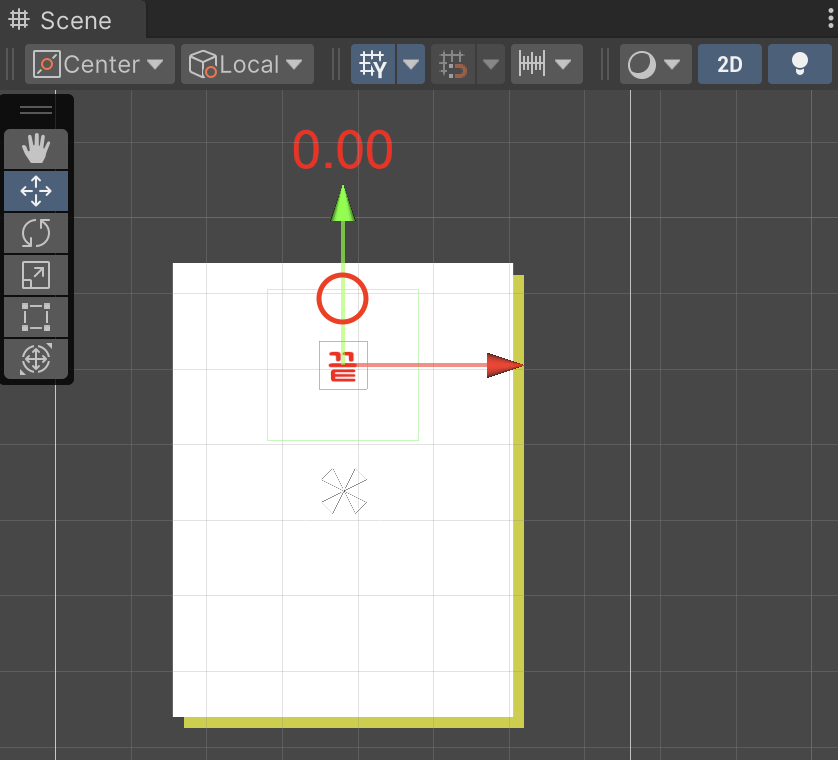Viewport: 838px width, 760px height.
Task: Open grid visibility options arrow
Action: coord(410,64)
